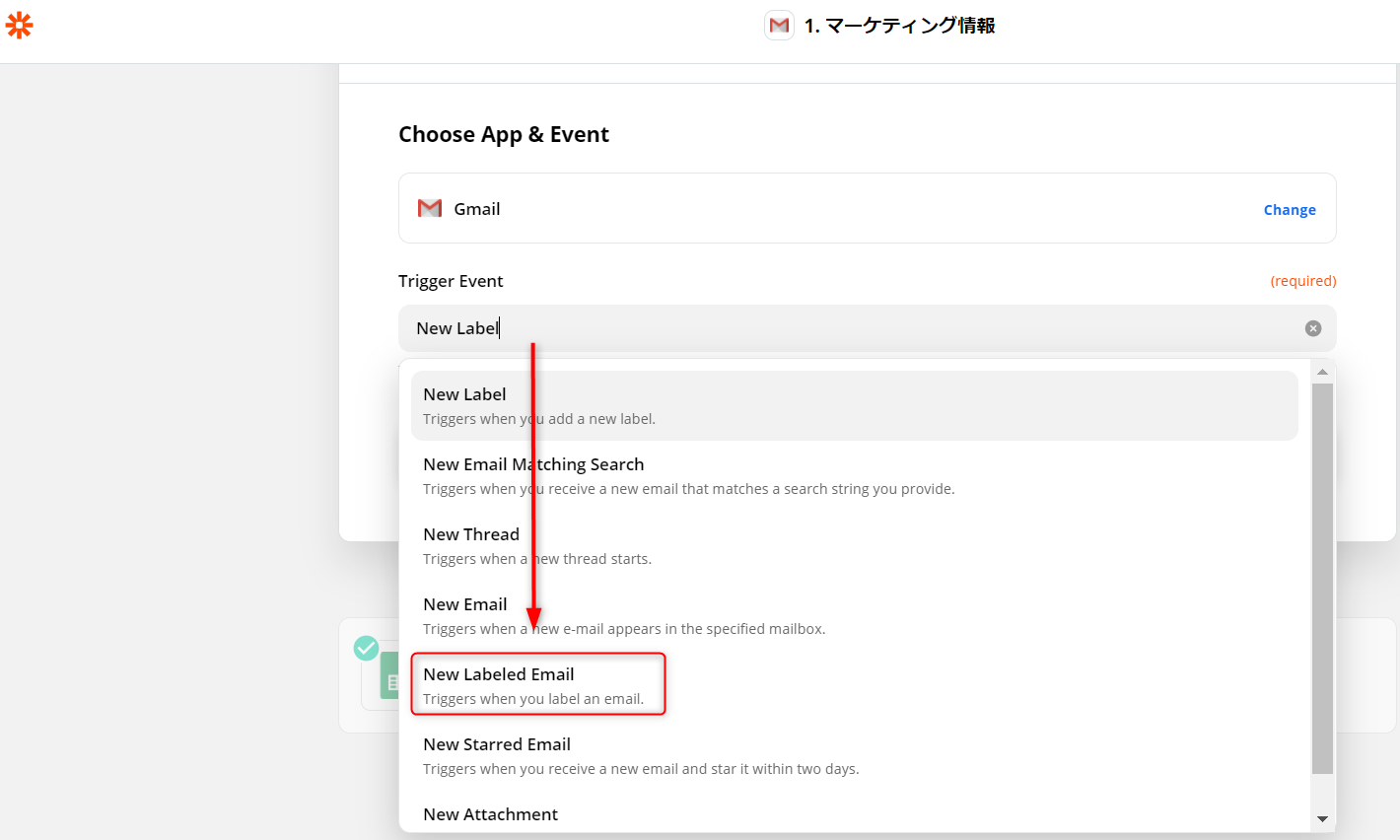
Task: Click the Gmail icon in the header title
Action: tap(779, 26)
